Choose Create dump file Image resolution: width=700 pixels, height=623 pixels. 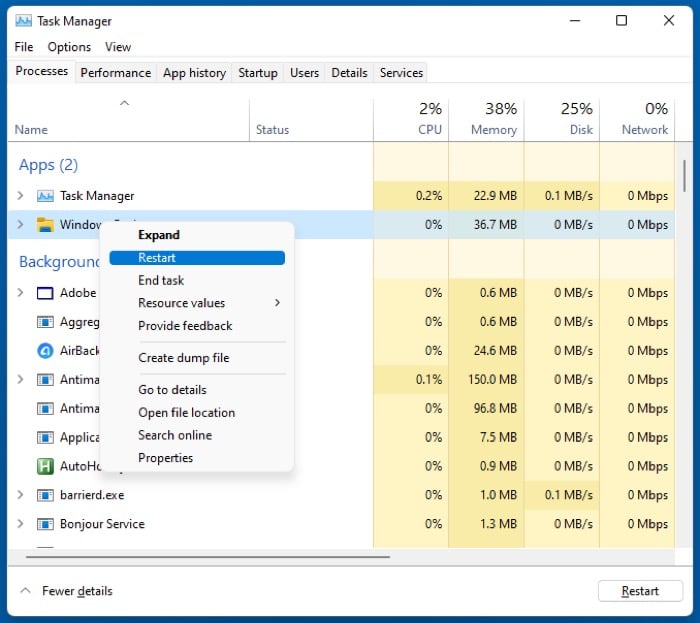(x=197, y=358)
